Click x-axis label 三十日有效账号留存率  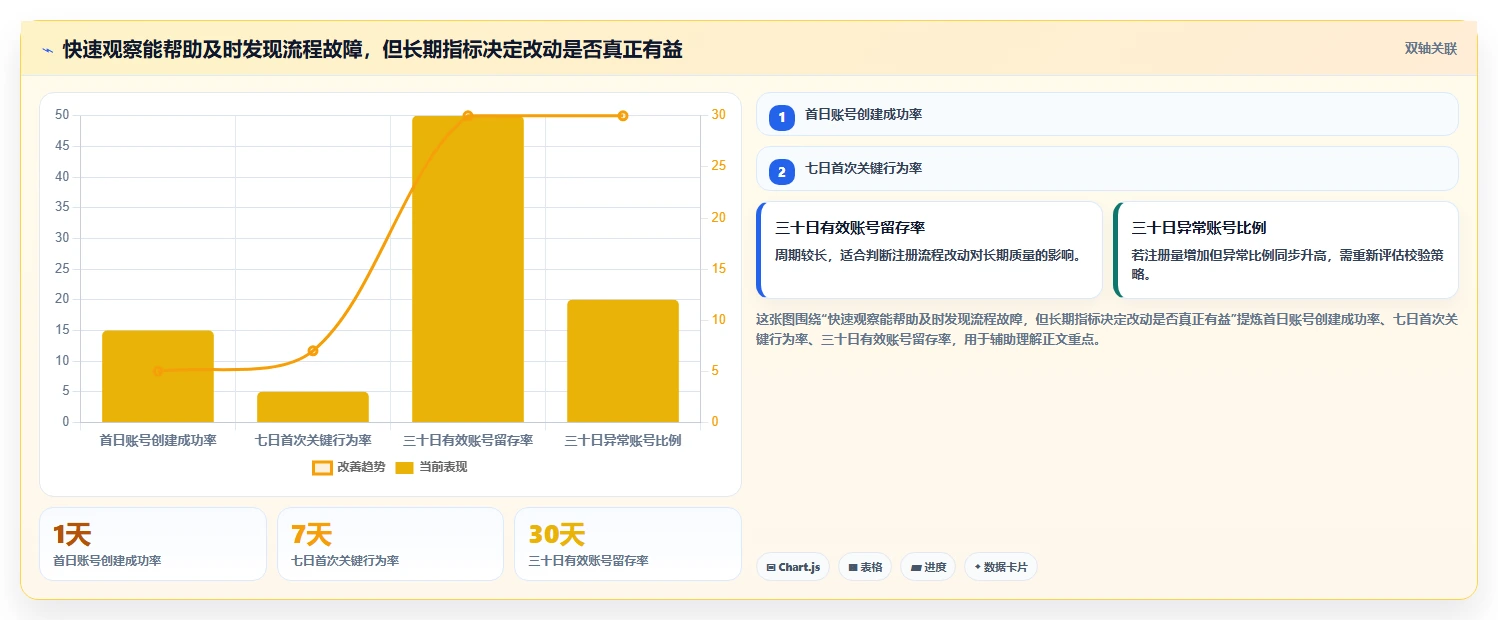coord(468,440)
